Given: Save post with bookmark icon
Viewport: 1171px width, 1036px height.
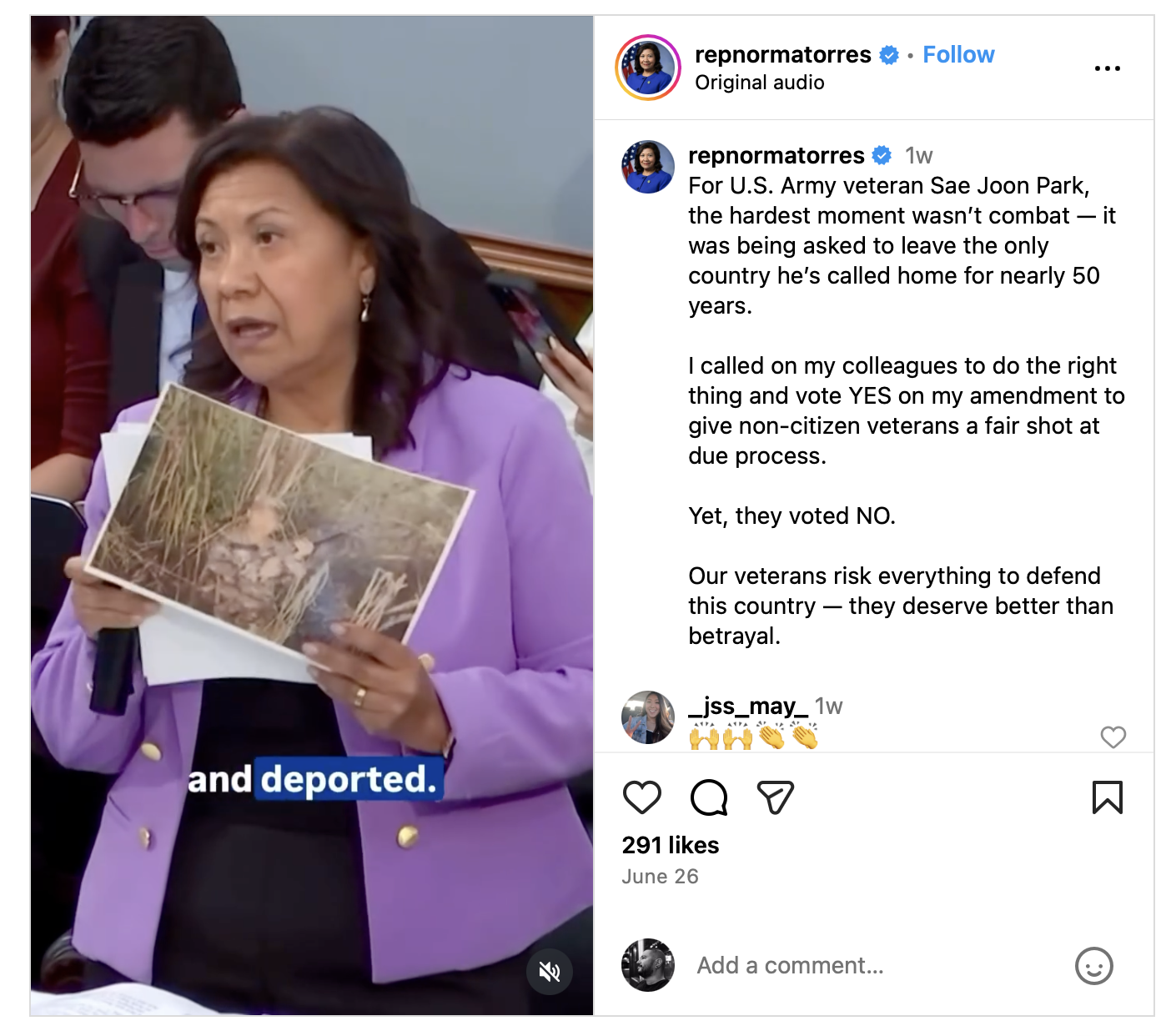Looking at the screenshot, I should click(1108, 797).
